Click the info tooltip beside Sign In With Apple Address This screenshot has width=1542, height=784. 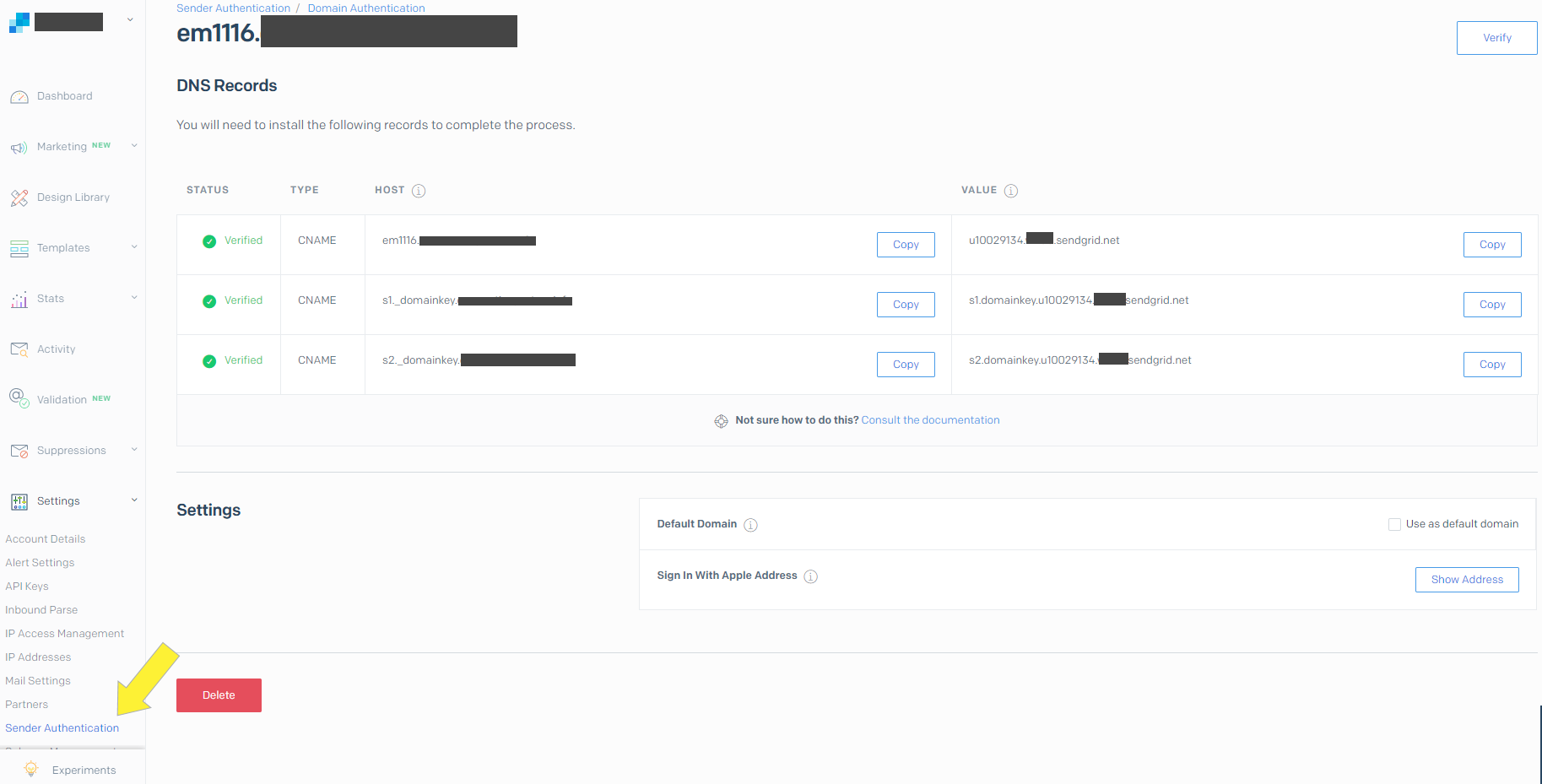coord(810,576)
